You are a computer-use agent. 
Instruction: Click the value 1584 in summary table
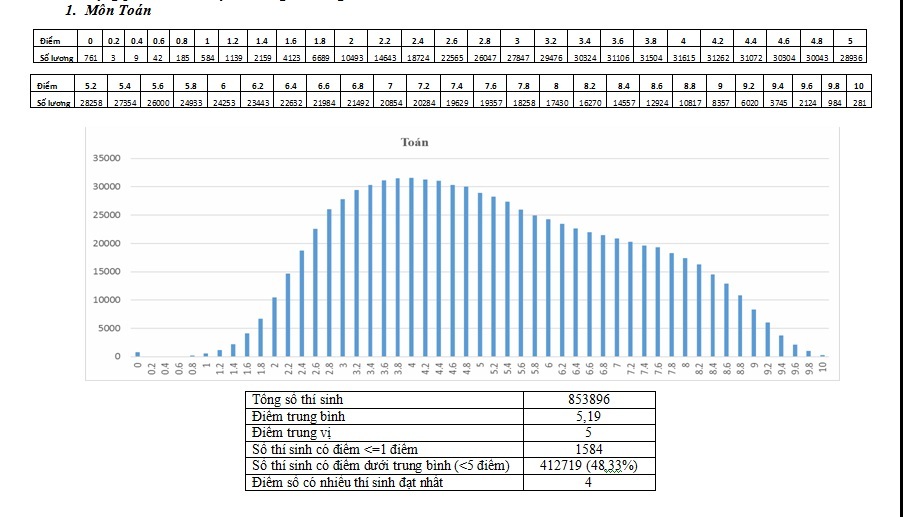(x=589, y=449)
